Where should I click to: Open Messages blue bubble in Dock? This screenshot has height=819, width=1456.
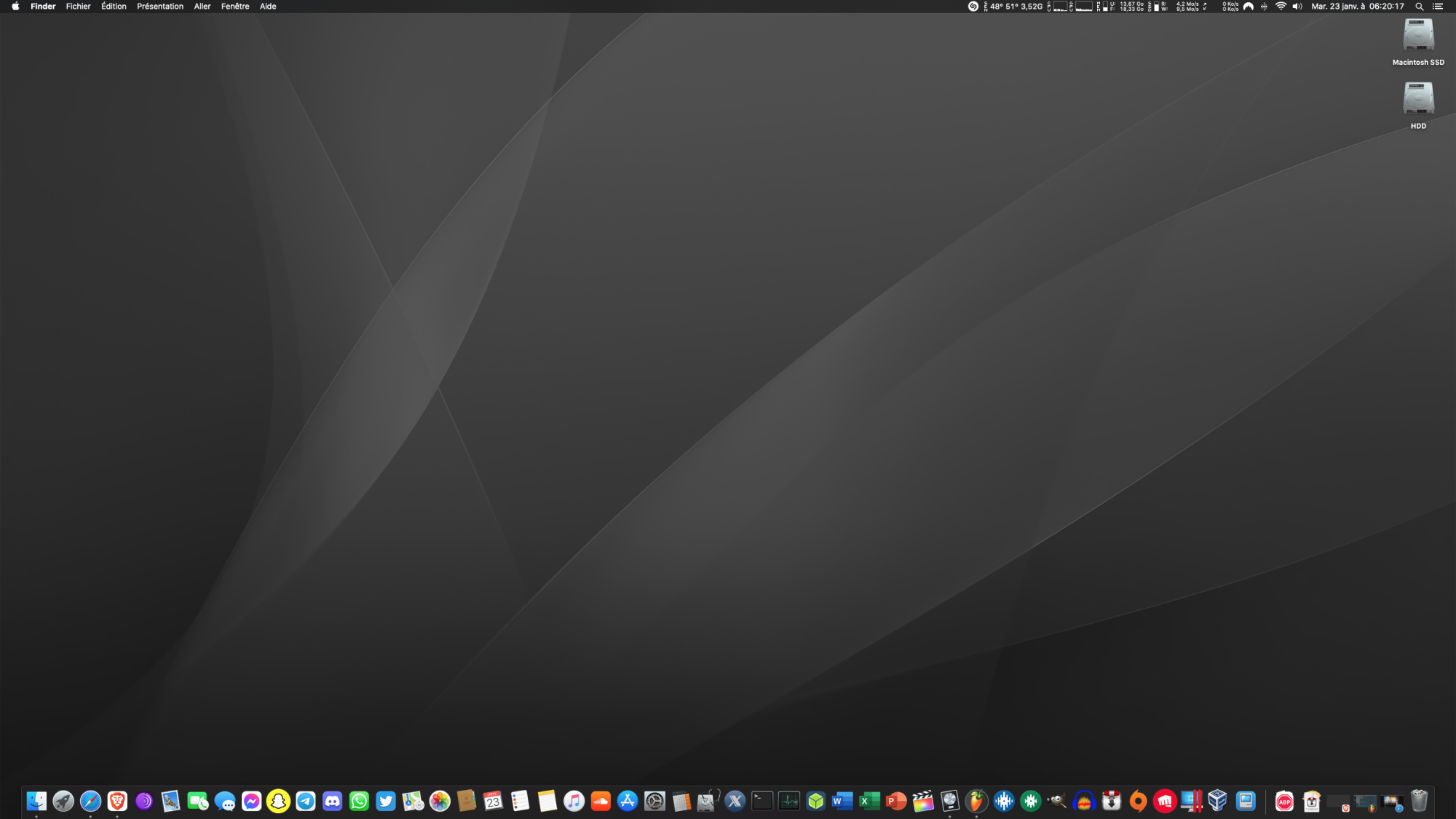pyautogui.click(x=225, y=802)
